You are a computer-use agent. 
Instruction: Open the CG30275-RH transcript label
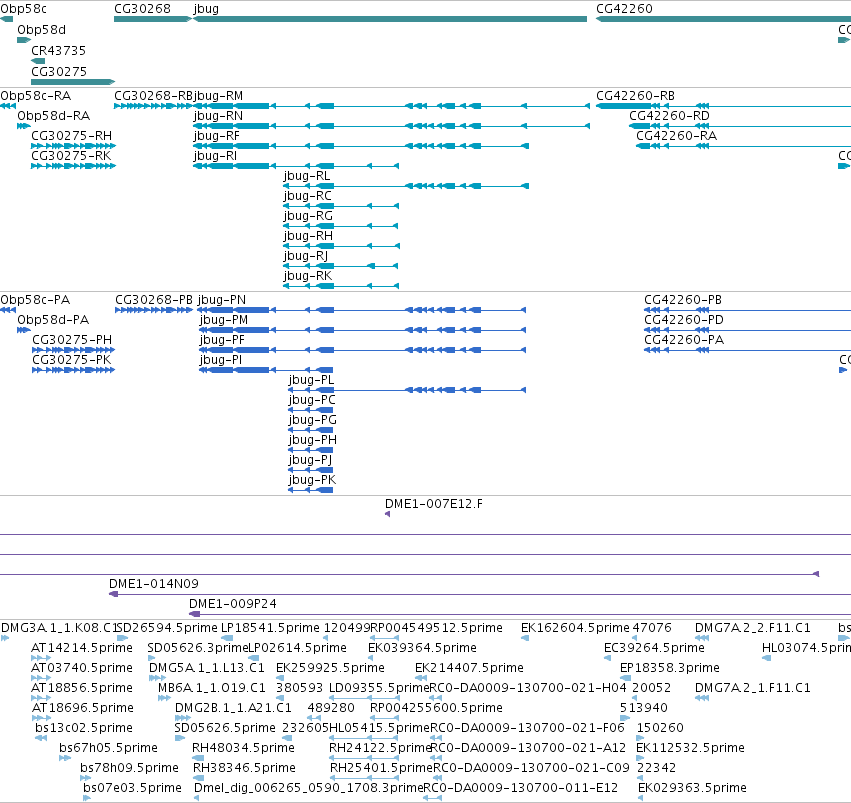pyautogui.click(x=71, y=136)
